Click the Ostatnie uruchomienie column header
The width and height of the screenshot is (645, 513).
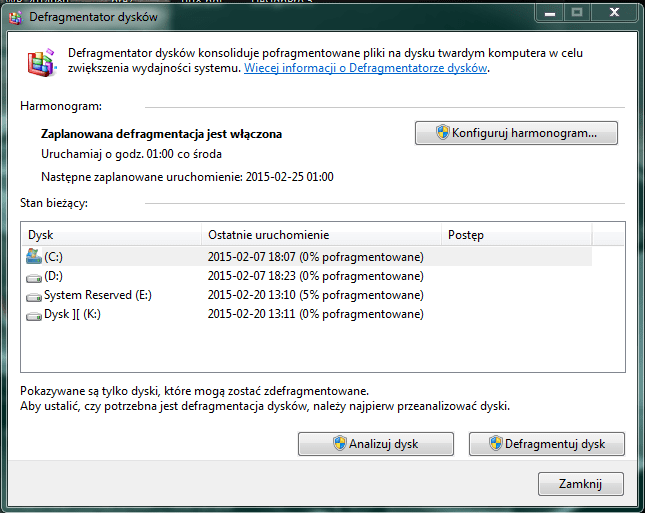[x=320, y=235]
